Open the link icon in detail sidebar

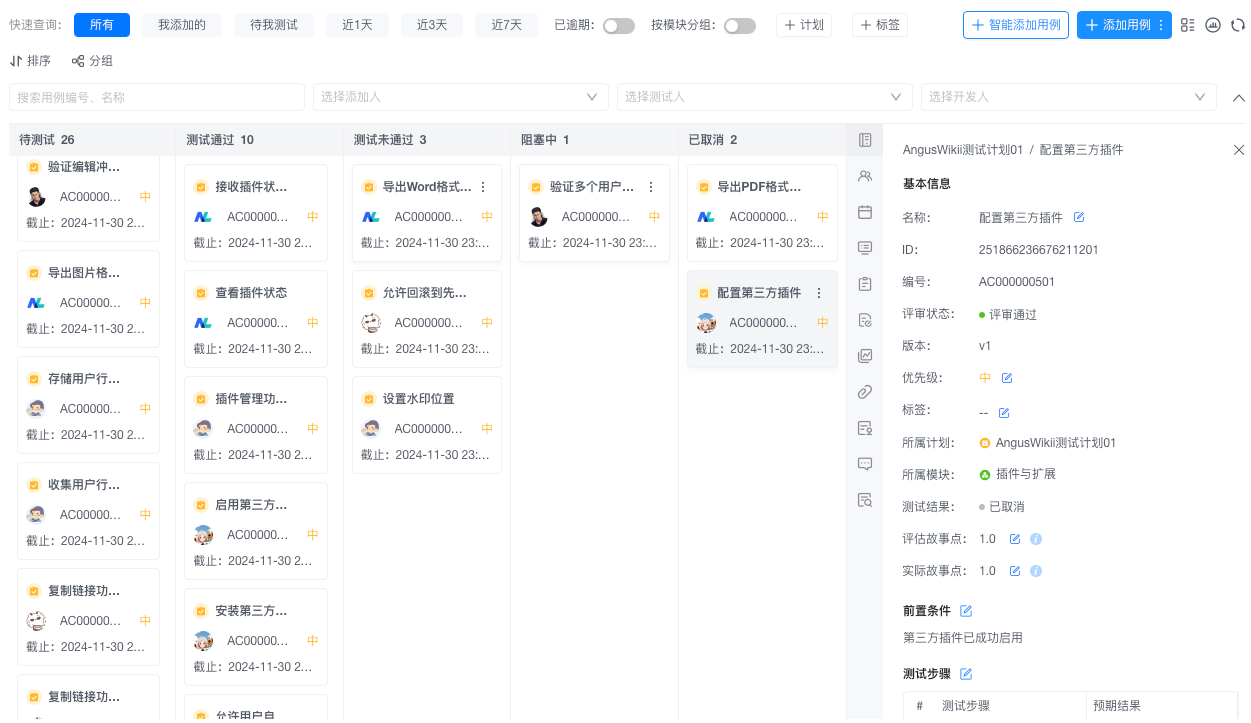coord(865,392)
